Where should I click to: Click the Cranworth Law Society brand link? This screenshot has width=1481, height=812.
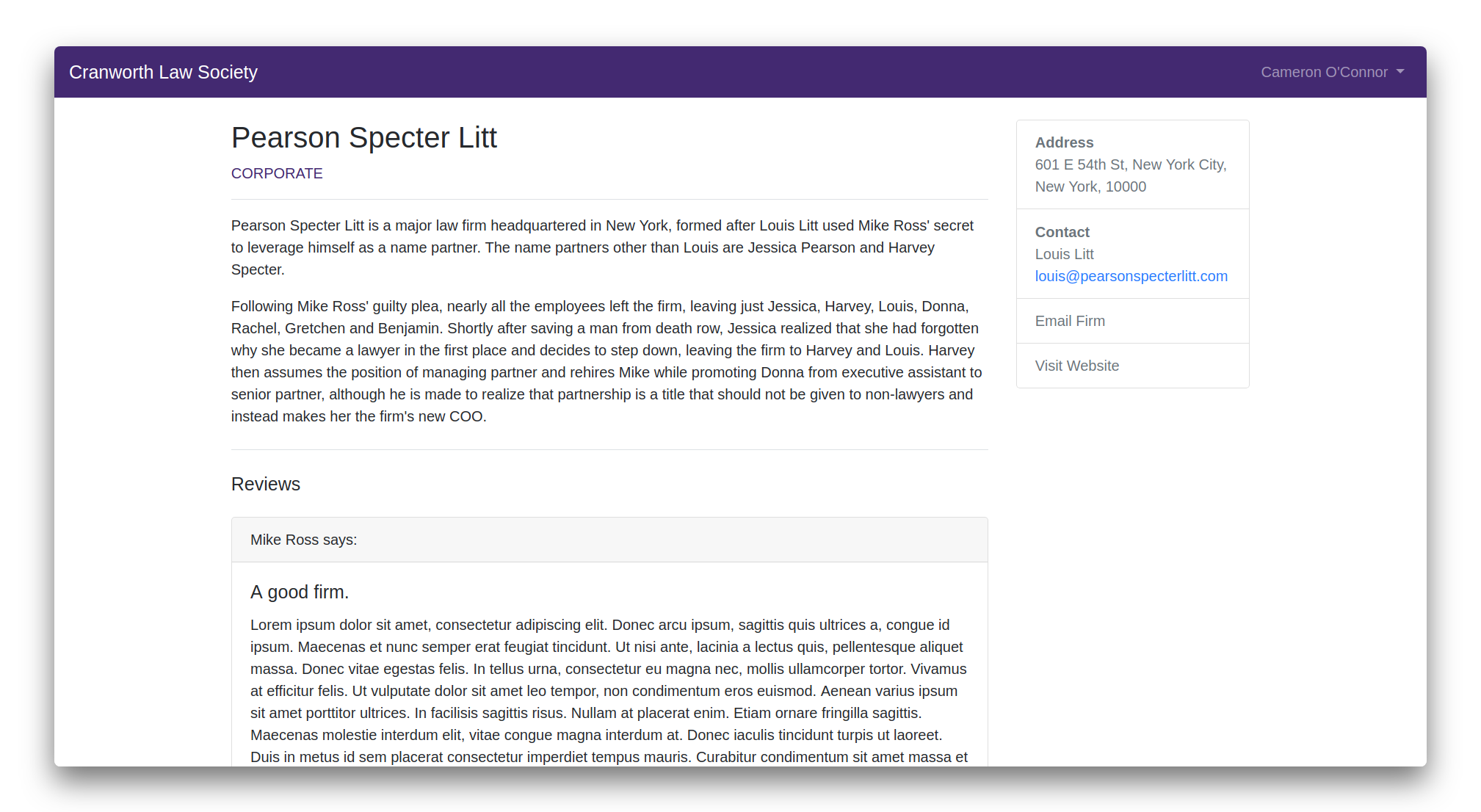(x=163, y=72)
